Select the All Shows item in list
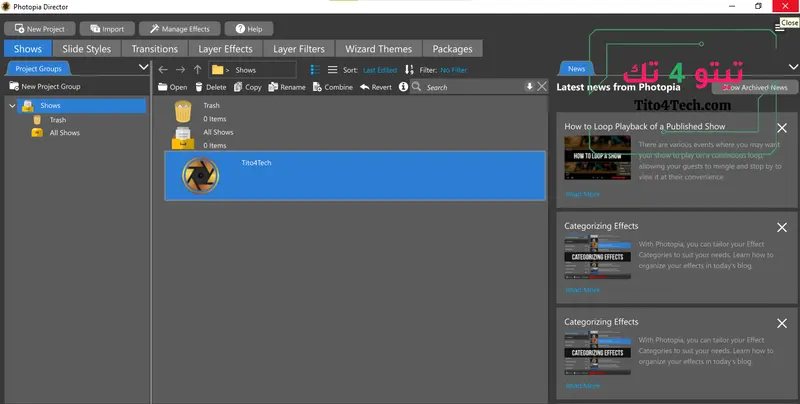Screen dimensions: 800x404 tap(355, 138)
